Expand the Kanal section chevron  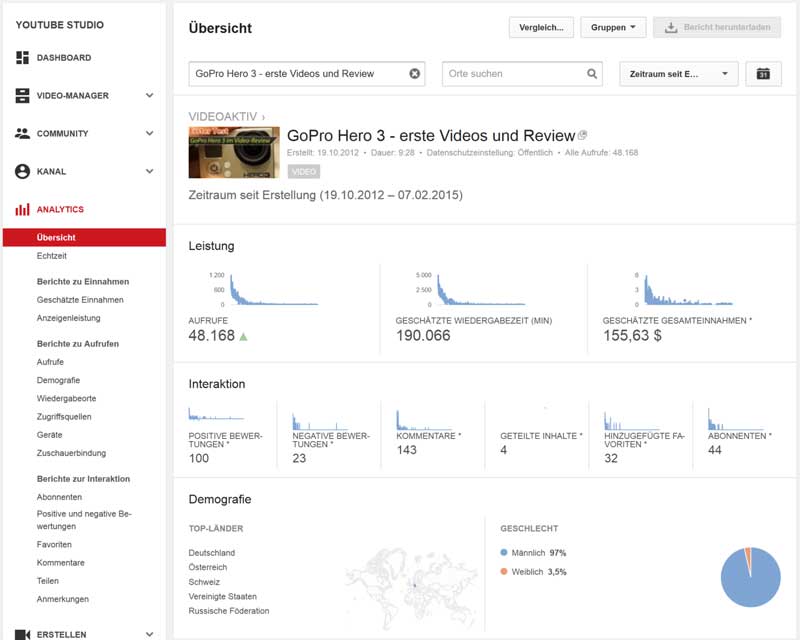(x=149, y=171)
